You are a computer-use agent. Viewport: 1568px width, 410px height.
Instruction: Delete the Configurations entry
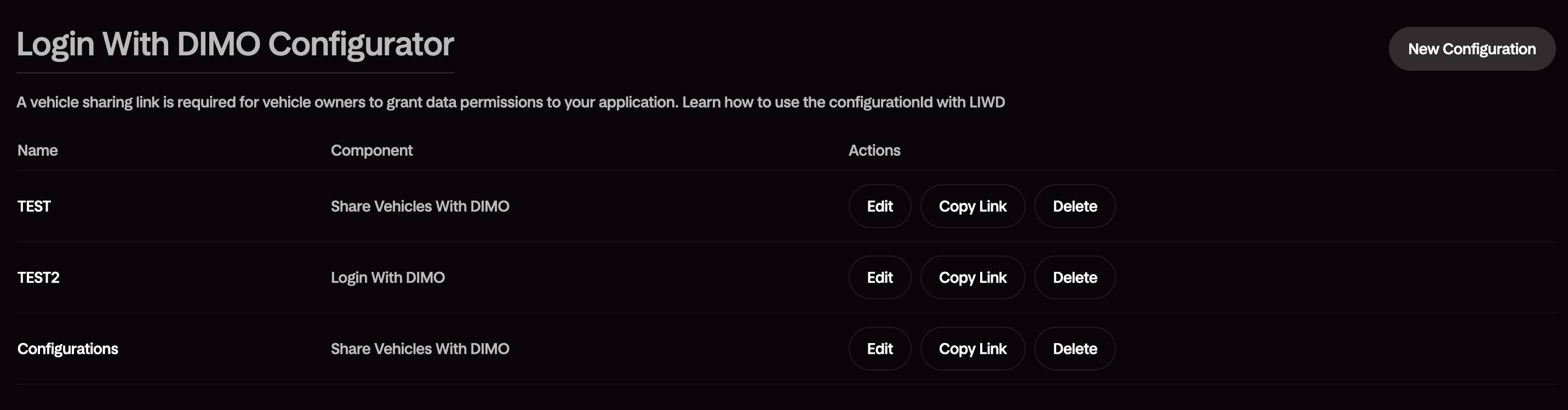pos(1074,349)
